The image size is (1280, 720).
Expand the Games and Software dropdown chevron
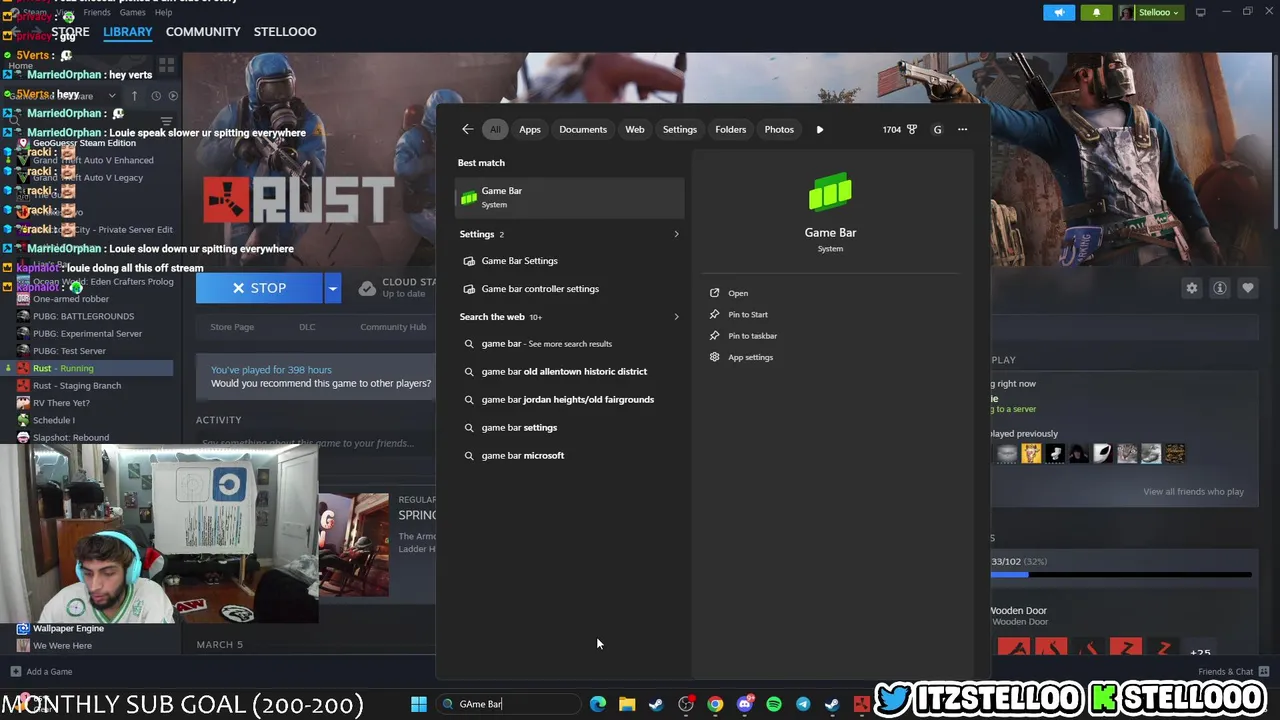(112, 96)
